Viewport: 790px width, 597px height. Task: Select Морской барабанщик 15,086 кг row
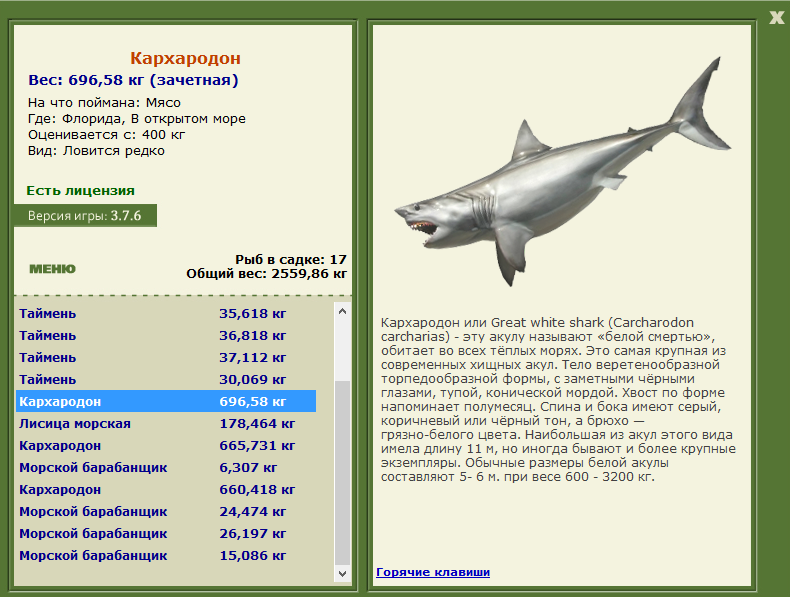pyautogui.click(x=166, y=556)
